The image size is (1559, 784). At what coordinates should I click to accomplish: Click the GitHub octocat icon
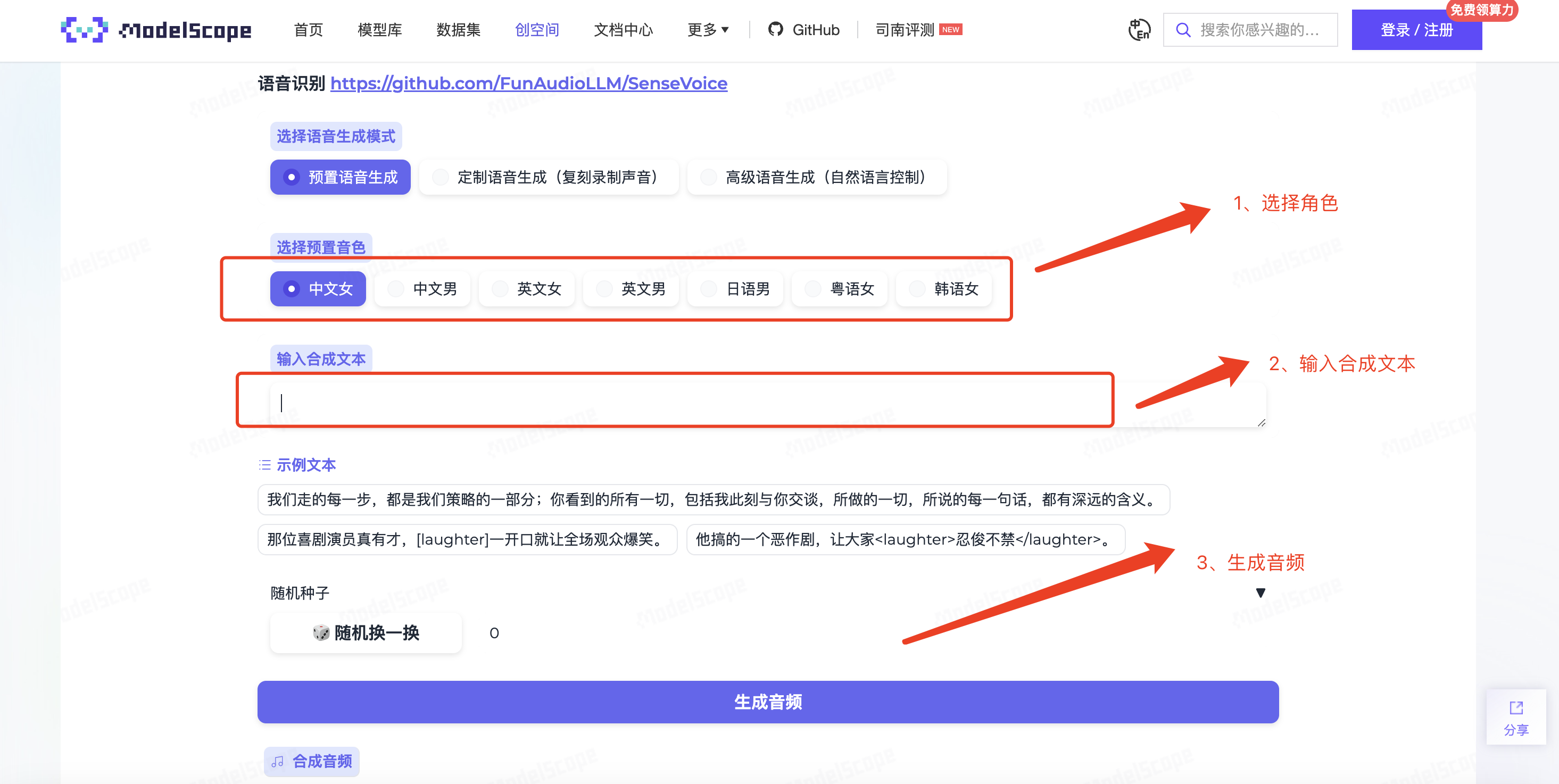point(775,29)
